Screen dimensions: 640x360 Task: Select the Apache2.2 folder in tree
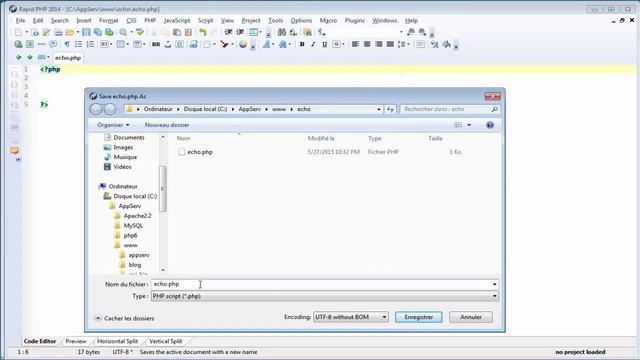(x=137, y=216)
